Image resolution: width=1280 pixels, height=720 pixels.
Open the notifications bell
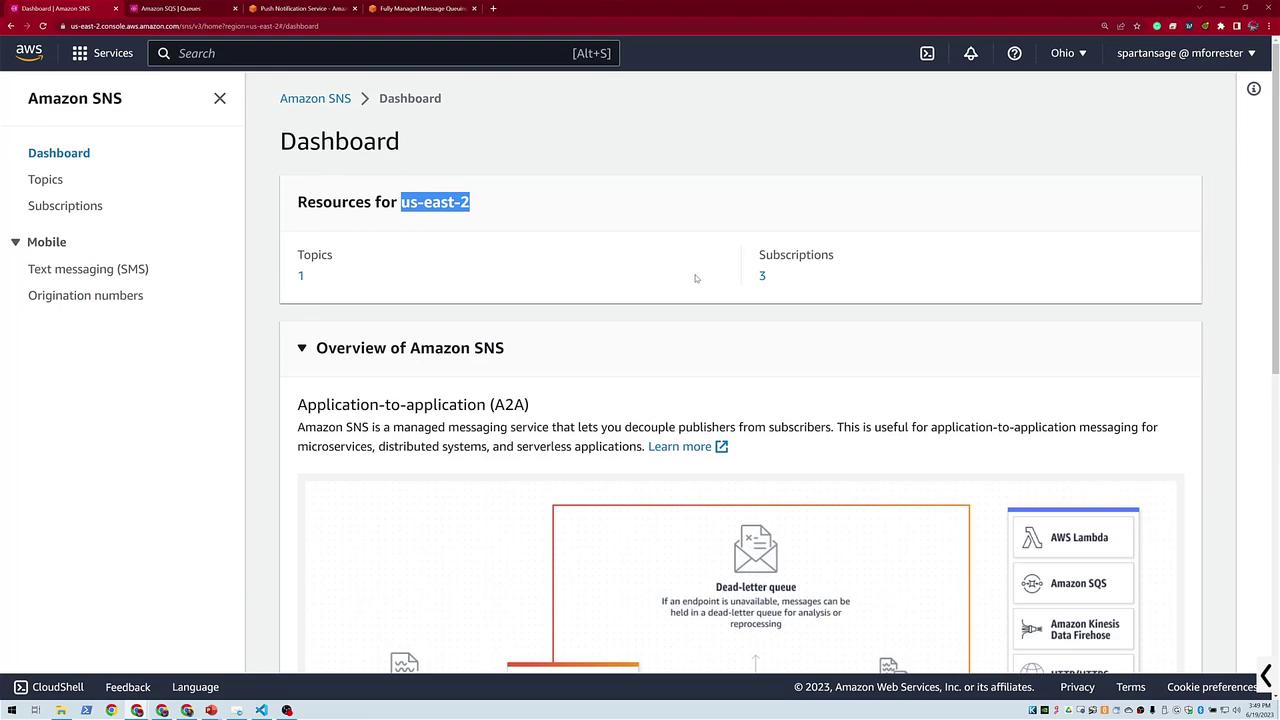[x=970, y=53]
